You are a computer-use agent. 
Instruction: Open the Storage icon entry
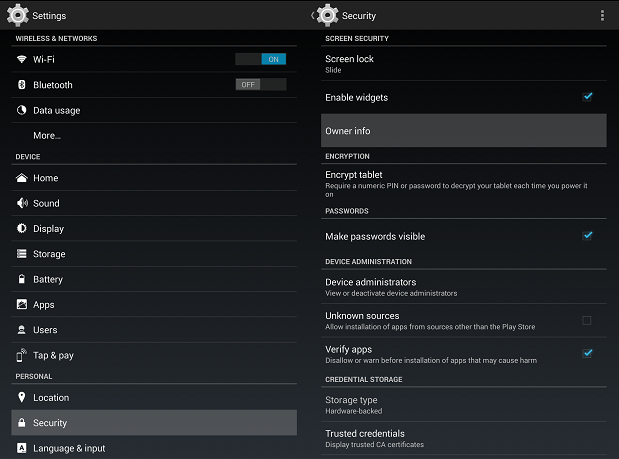[x=22, y=253]
